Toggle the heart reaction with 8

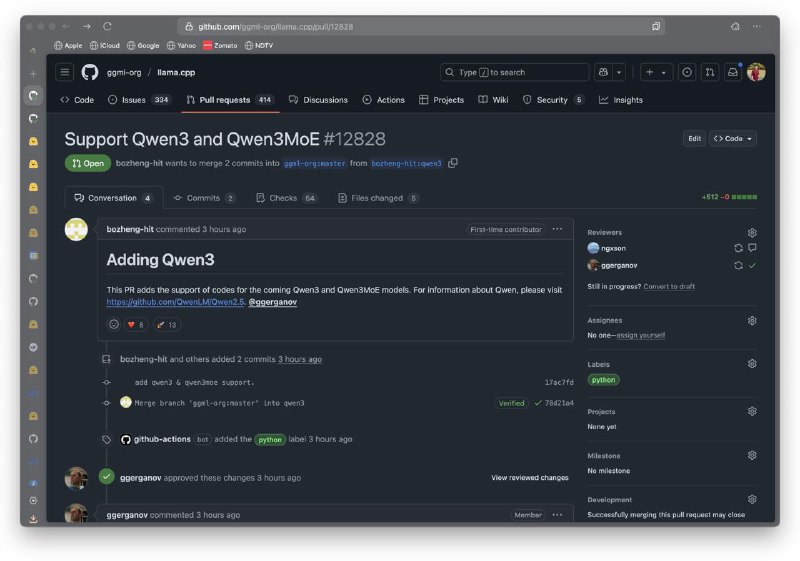point(136,324)
